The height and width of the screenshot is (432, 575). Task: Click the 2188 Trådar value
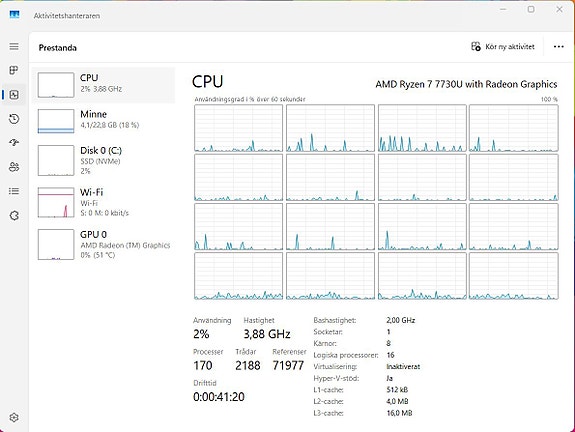click(248, 365)
